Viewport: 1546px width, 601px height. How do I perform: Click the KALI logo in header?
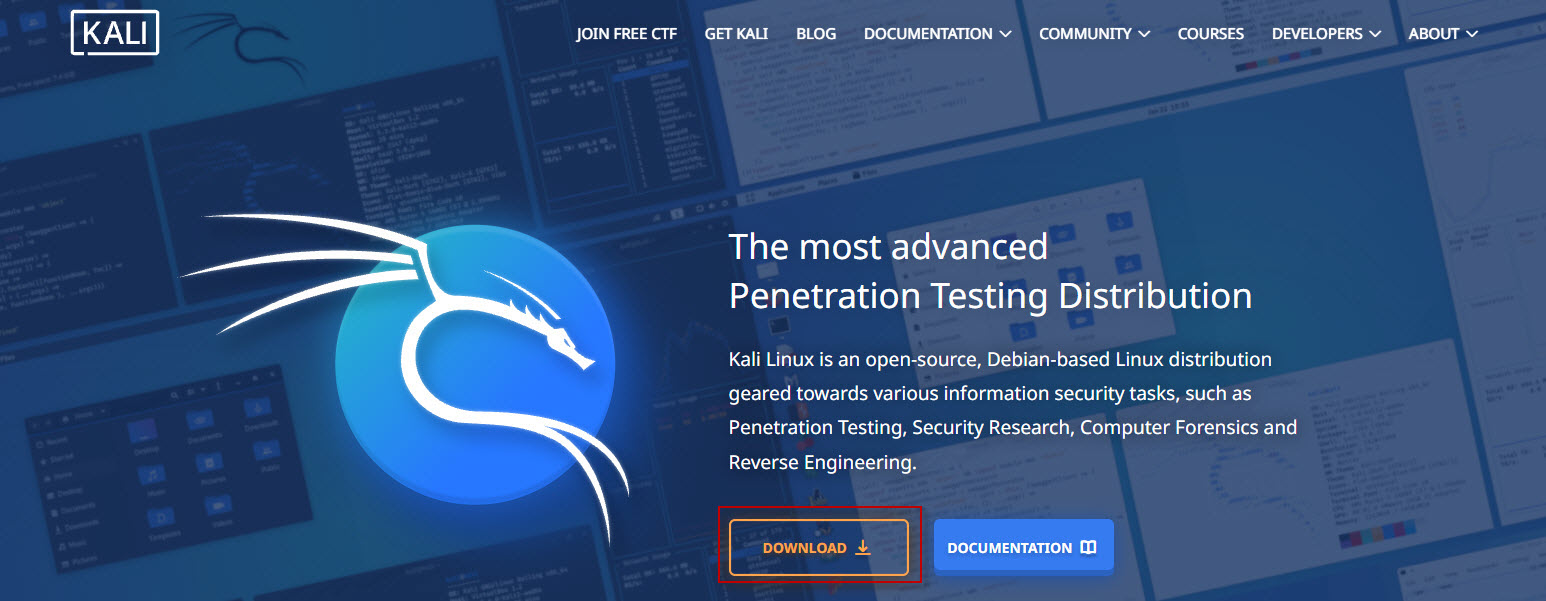point(115,32)
